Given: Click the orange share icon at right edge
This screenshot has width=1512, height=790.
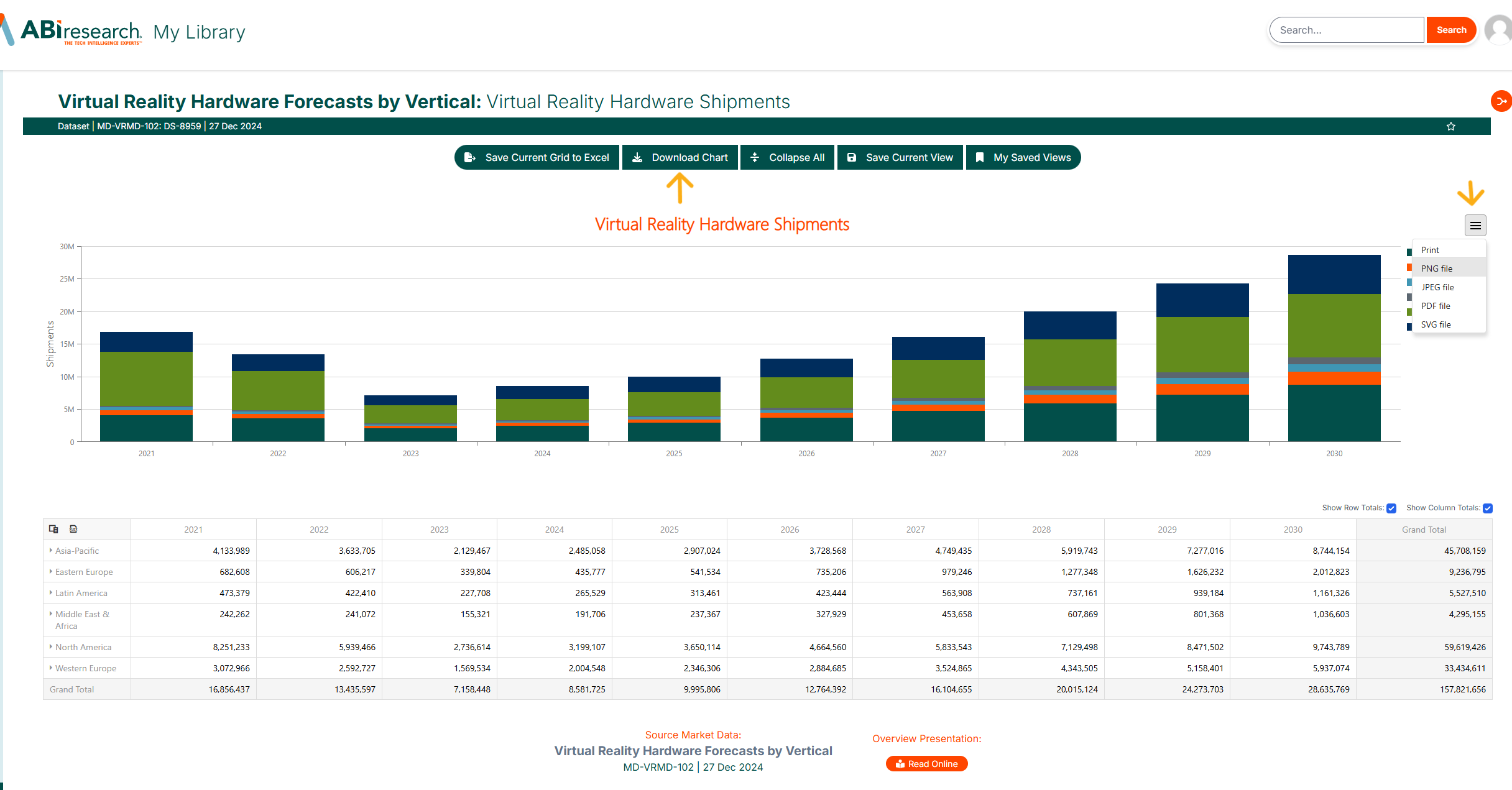Looking at the screenshot, I should point(1501,101).
